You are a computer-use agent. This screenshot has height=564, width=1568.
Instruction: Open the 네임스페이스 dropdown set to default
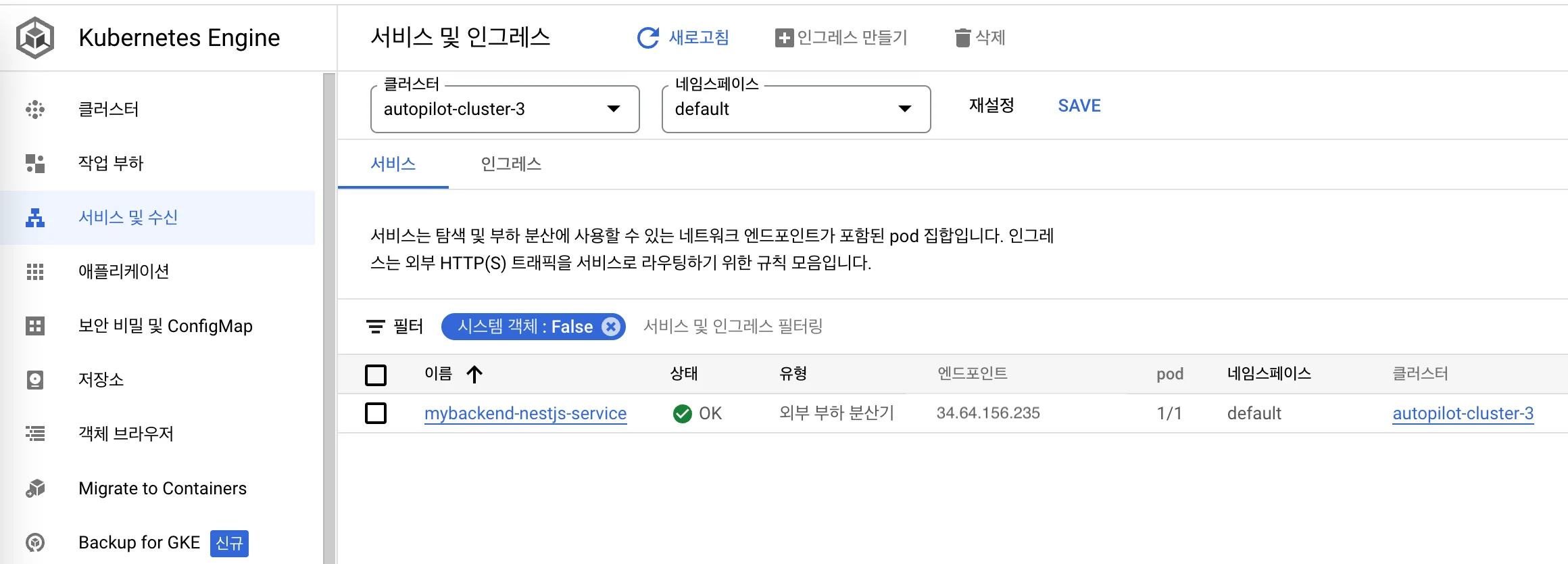click(x=795, y=109)
